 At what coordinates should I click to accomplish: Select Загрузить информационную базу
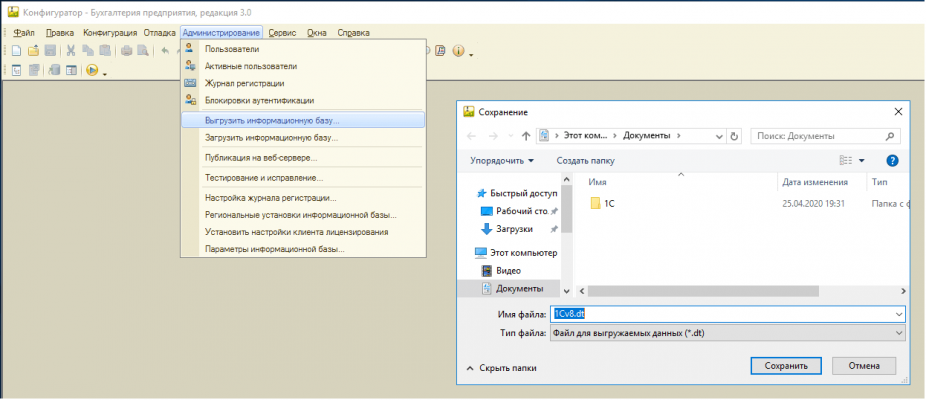[303, 138]
